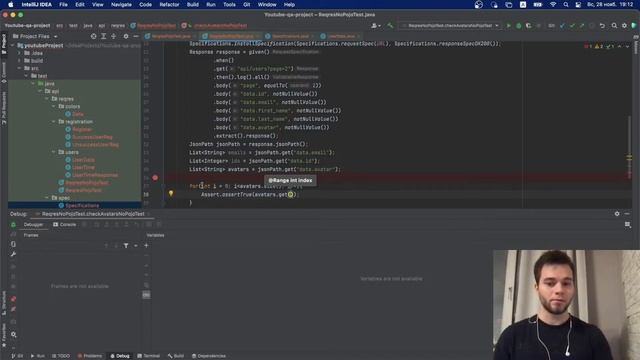Click the user account icon in toolbar
640x360 pixels.
pyautogui.click(x=375, y=26)
